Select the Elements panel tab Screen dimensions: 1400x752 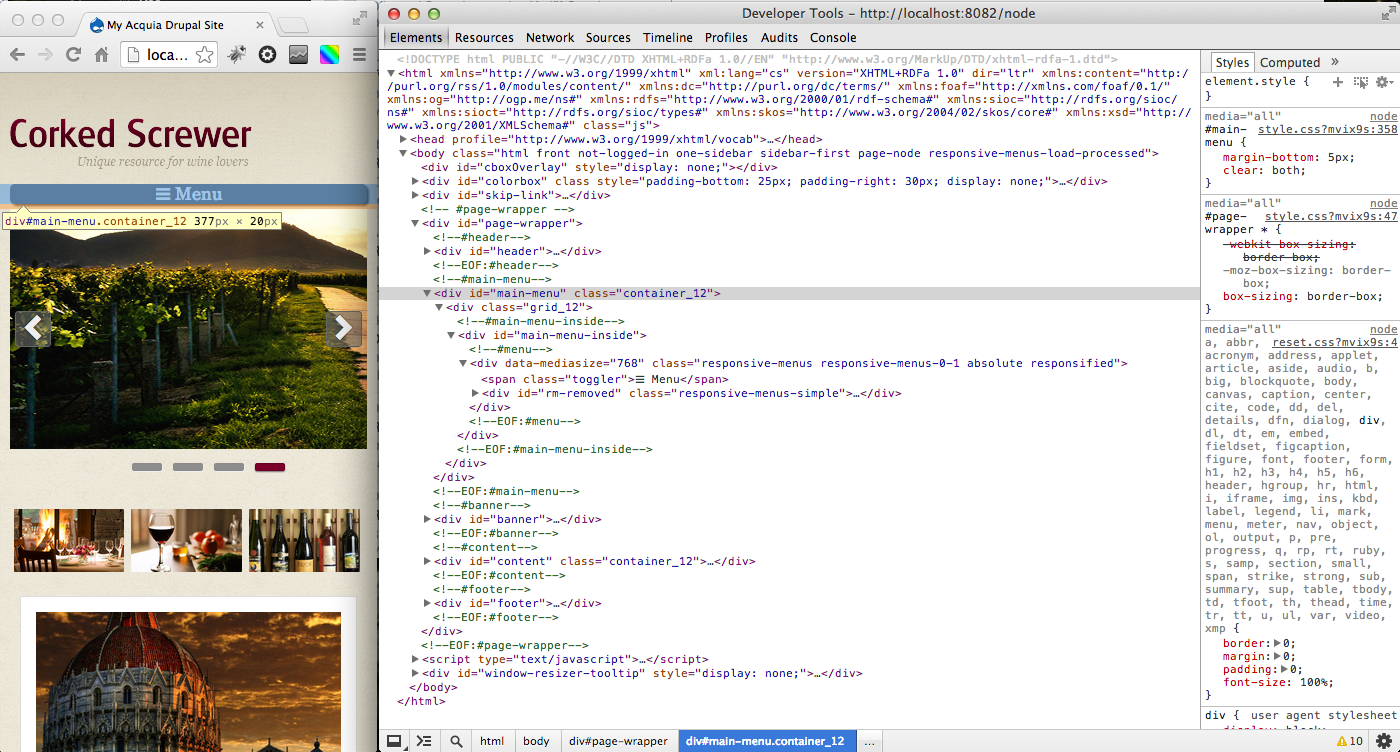416,38
